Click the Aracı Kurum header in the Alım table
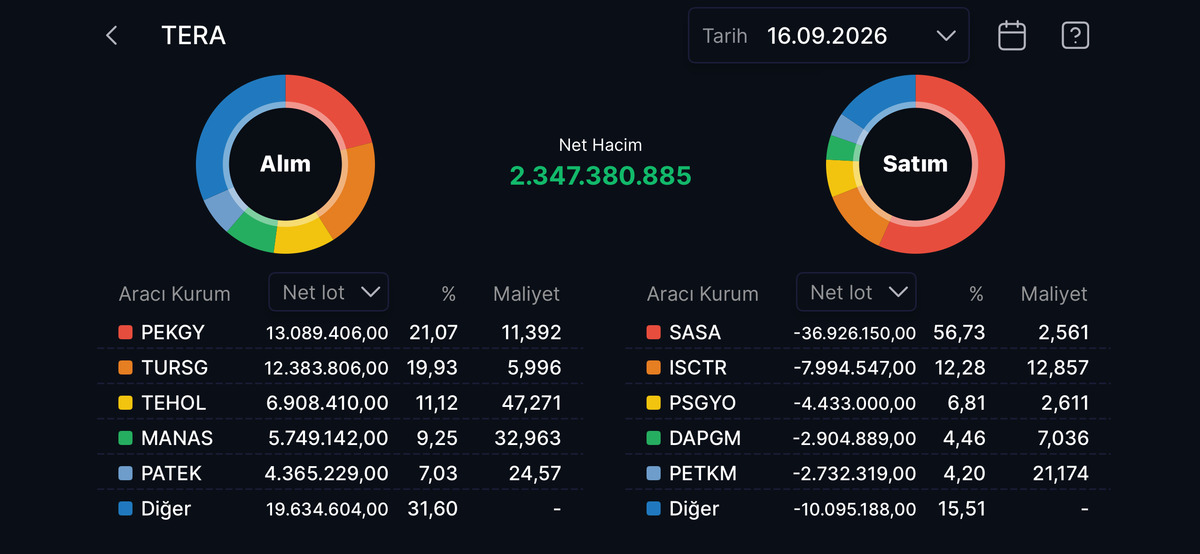The image size is (1200, 554). pyautogui.click(x=174, y=294)
